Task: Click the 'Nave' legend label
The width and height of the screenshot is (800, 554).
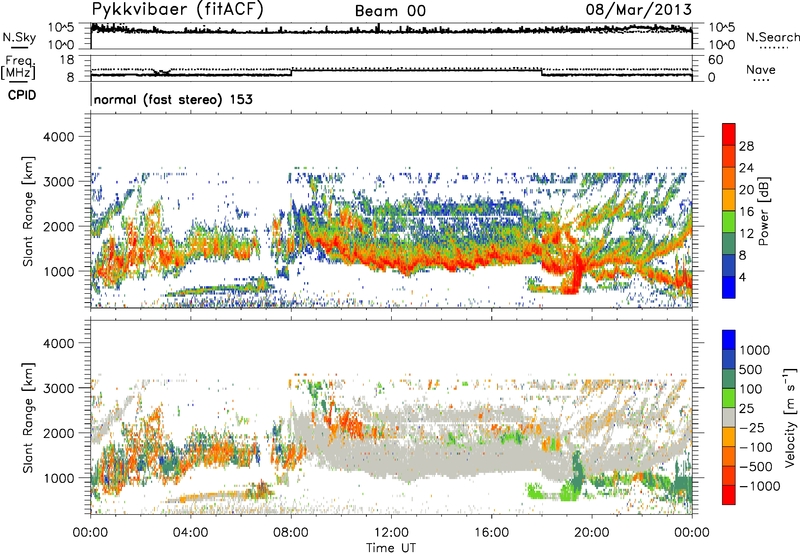Action: 761,70
